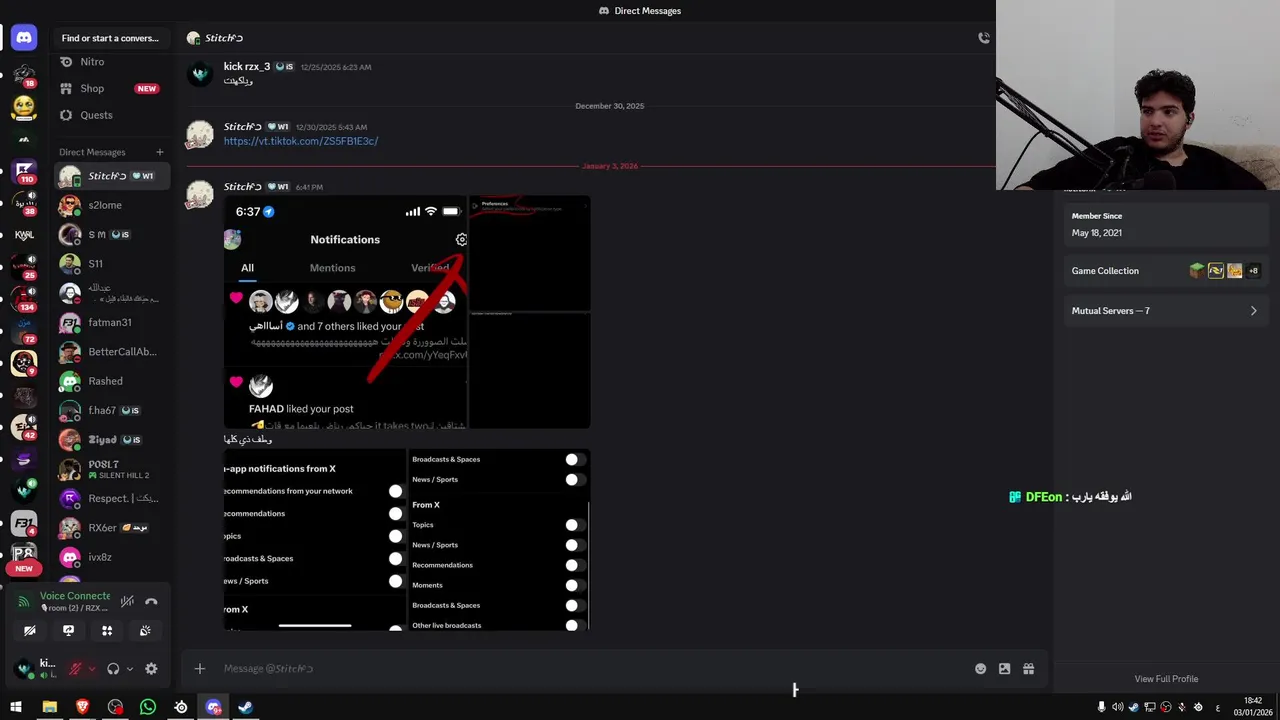Start a voice call with Stitch
Screen dimensions: 1280x720
click(x=984, y=38)
